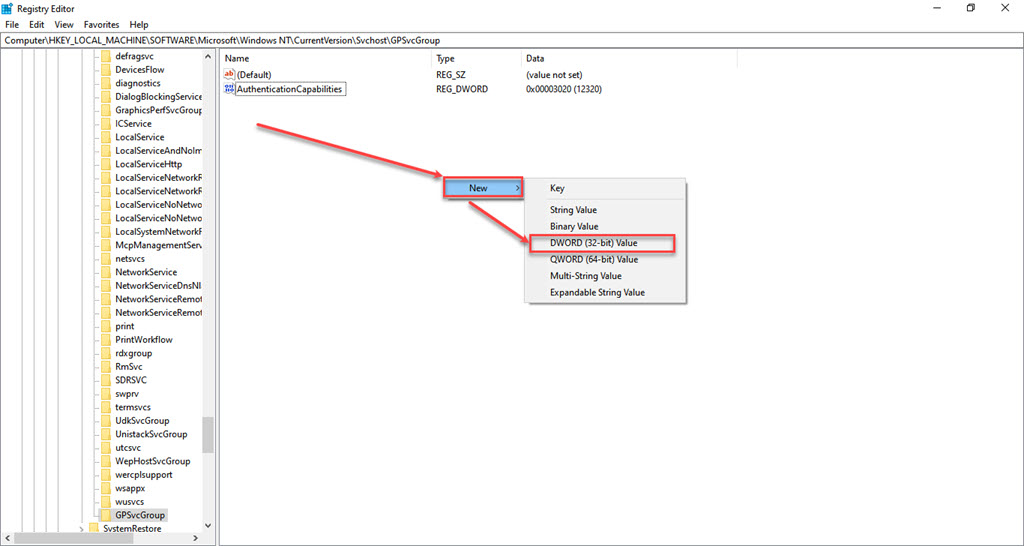Screen dimensions: 1024x546
Task: Click the print folder icon
Action: pyautogui.click(x=106, y=326)
